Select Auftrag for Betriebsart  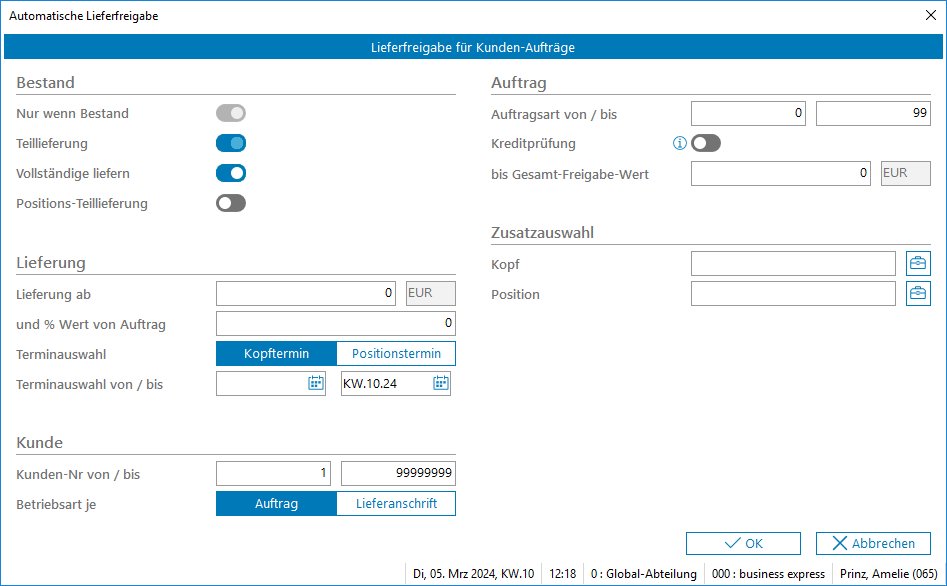click(x=276, y=504)
